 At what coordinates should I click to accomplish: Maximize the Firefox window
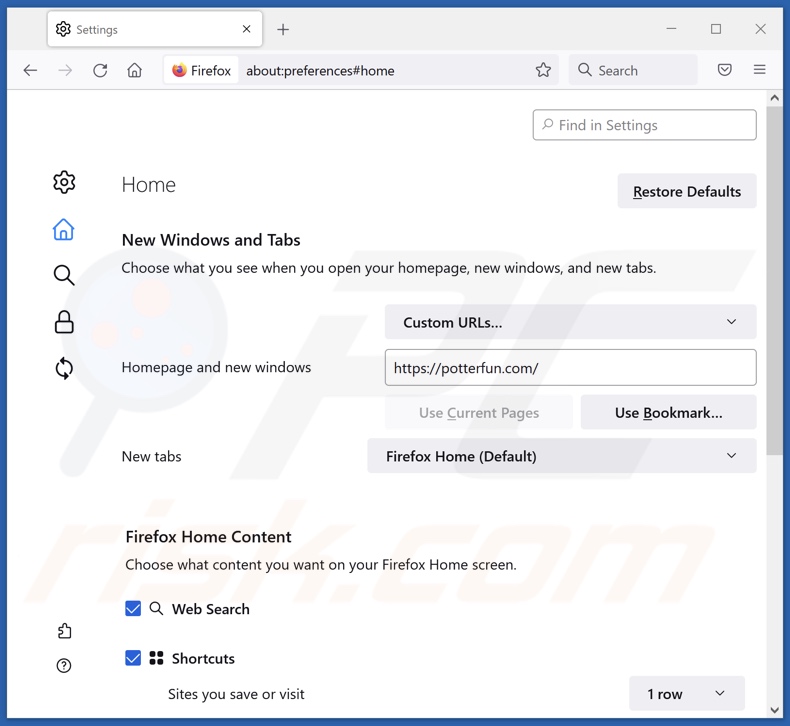(716, 29)
